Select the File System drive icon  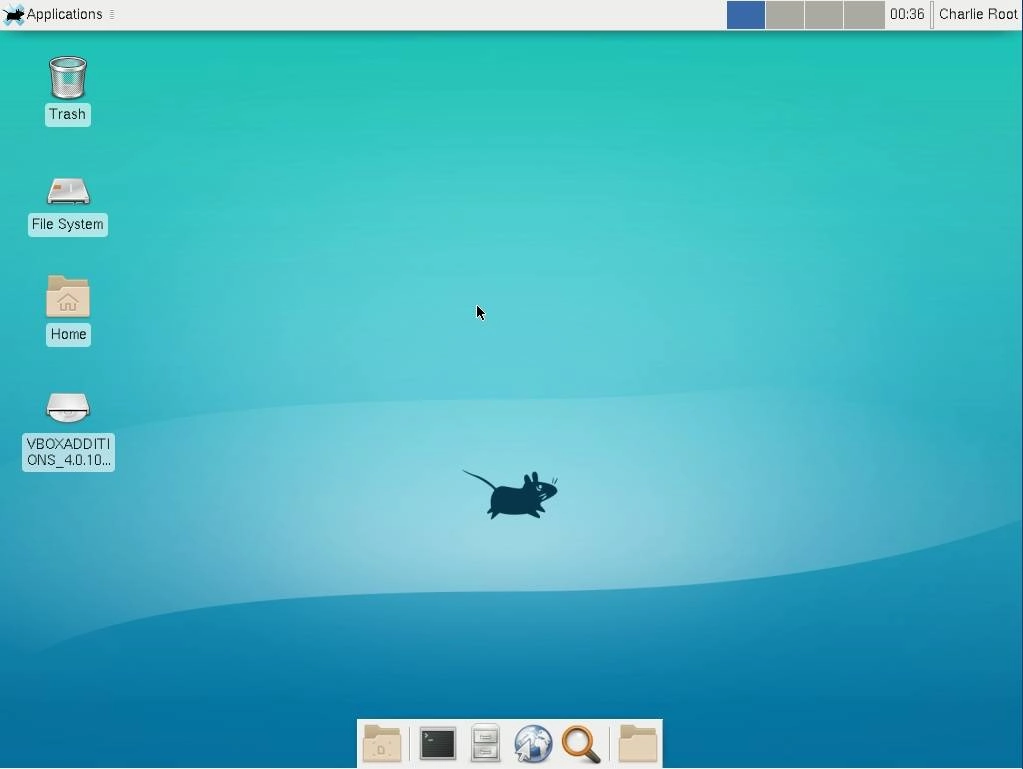pos(68,191)
